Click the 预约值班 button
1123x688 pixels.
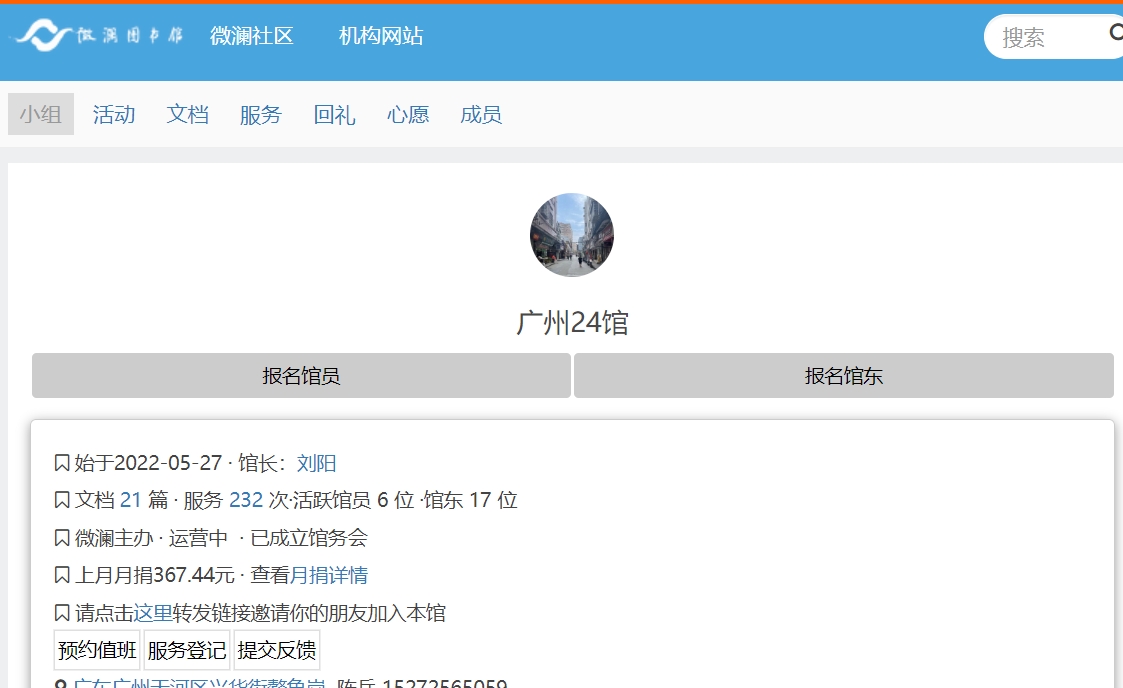coord(97,650)
